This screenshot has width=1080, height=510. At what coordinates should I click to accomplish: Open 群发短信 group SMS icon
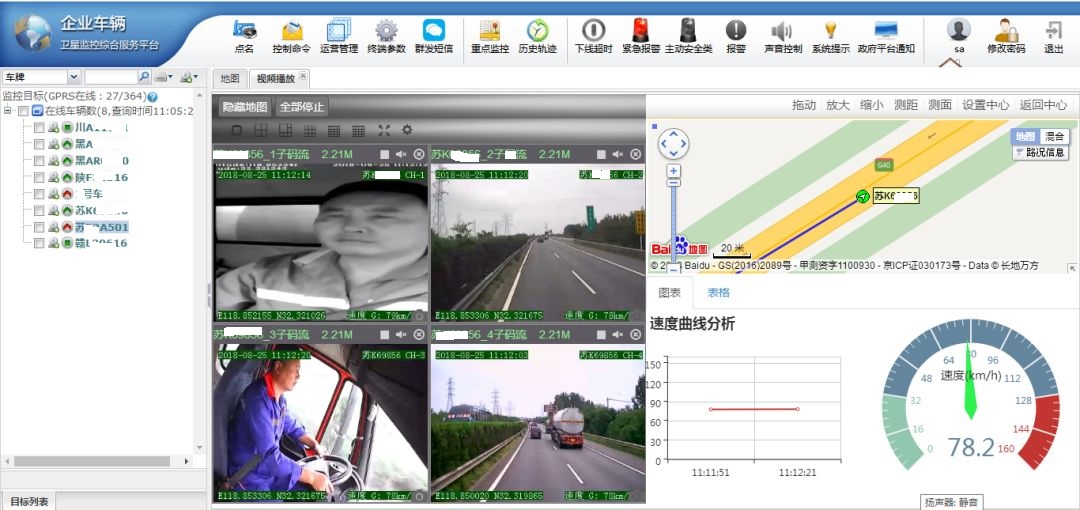tap(433, 36)
